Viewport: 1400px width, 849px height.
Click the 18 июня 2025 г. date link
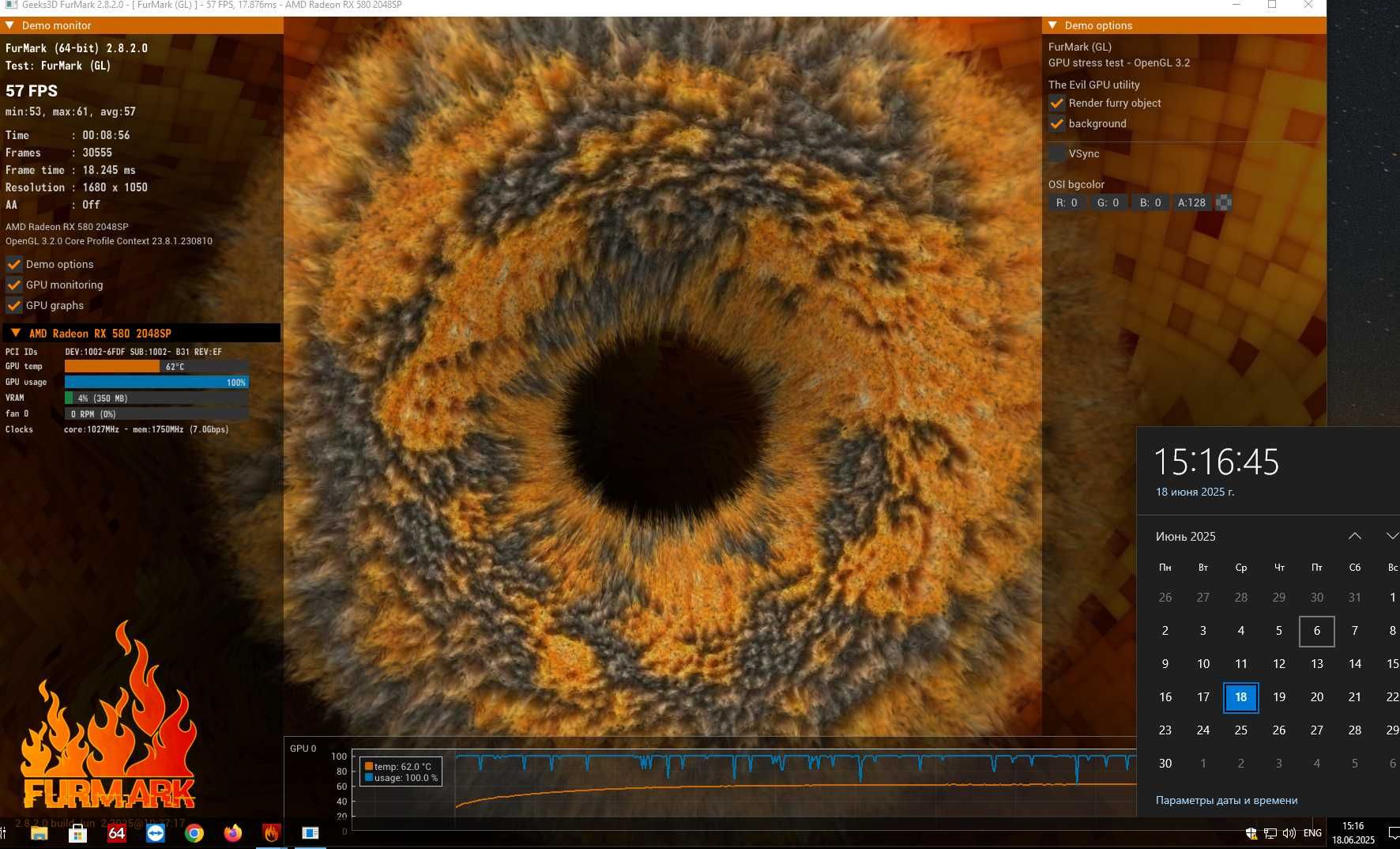1195,492
